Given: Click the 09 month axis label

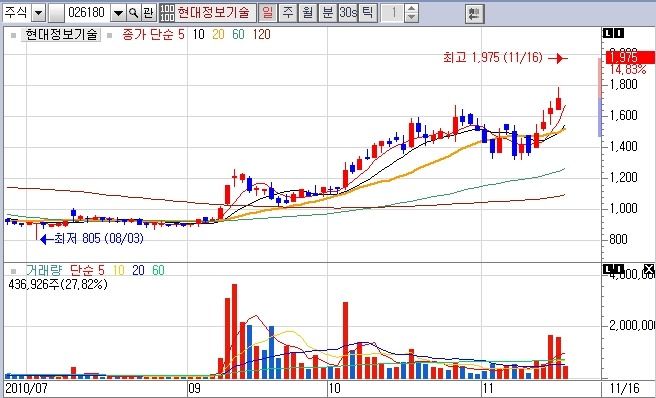Looking at the screenshot, I should (x=194, y=389).
